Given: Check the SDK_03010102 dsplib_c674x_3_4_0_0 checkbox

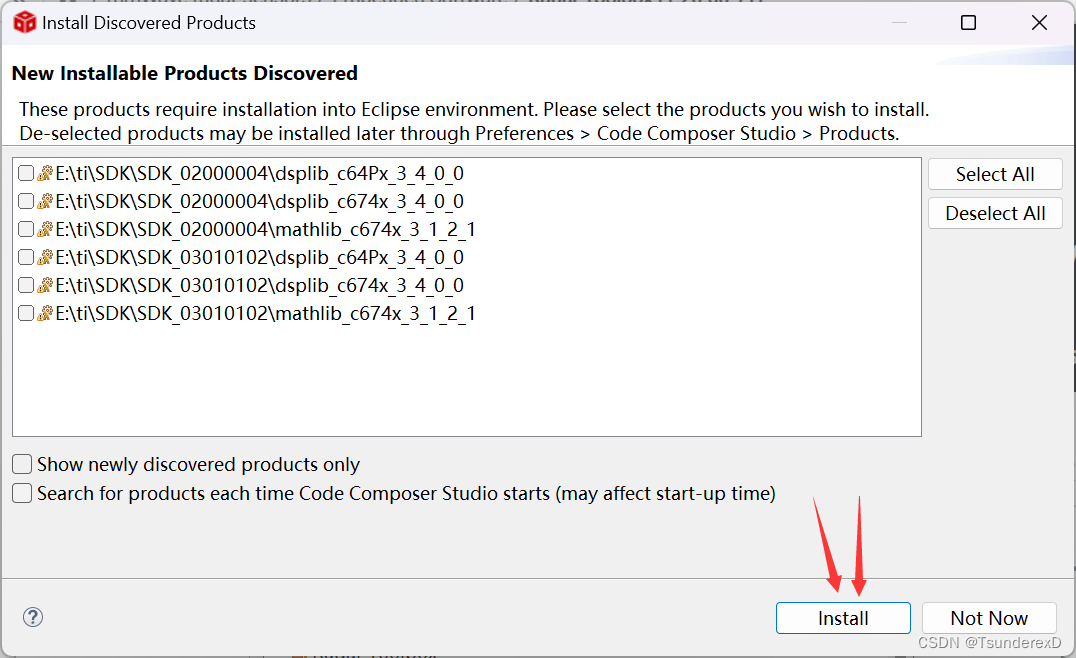Looking at the screenshot, I should pyautogui.click(x=26, y=285).
